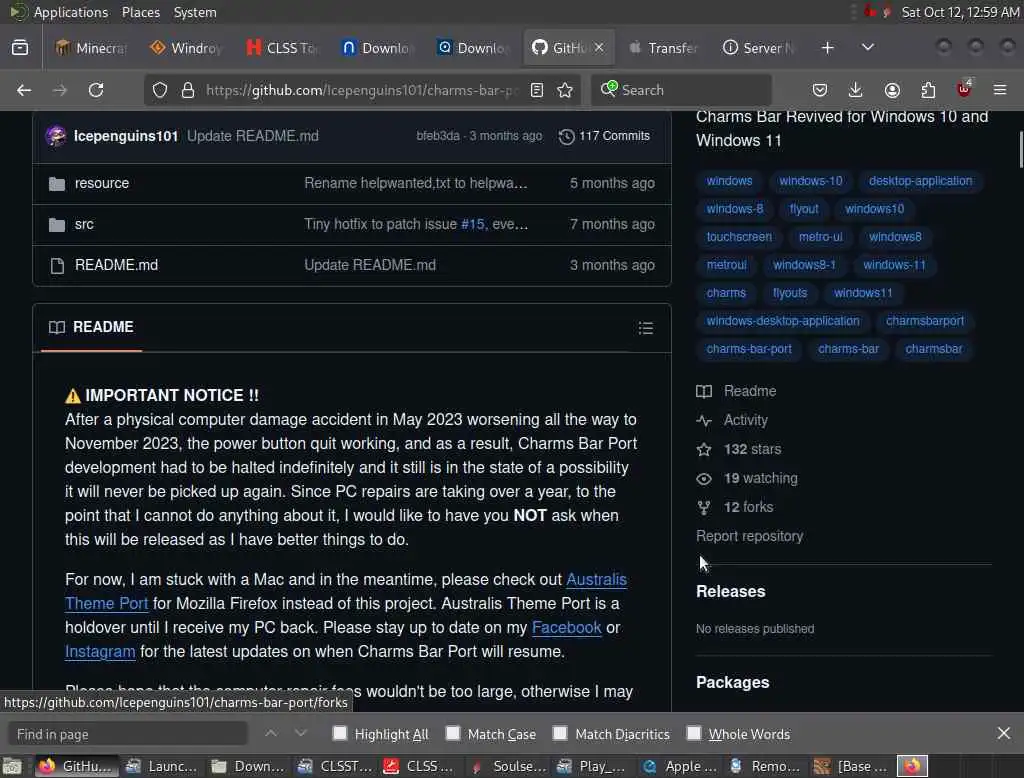This screenshot has width=1024, height=778.
Task: Enable Highlight All checkbox
Action: pyautogui.click(x=340, y=733)
